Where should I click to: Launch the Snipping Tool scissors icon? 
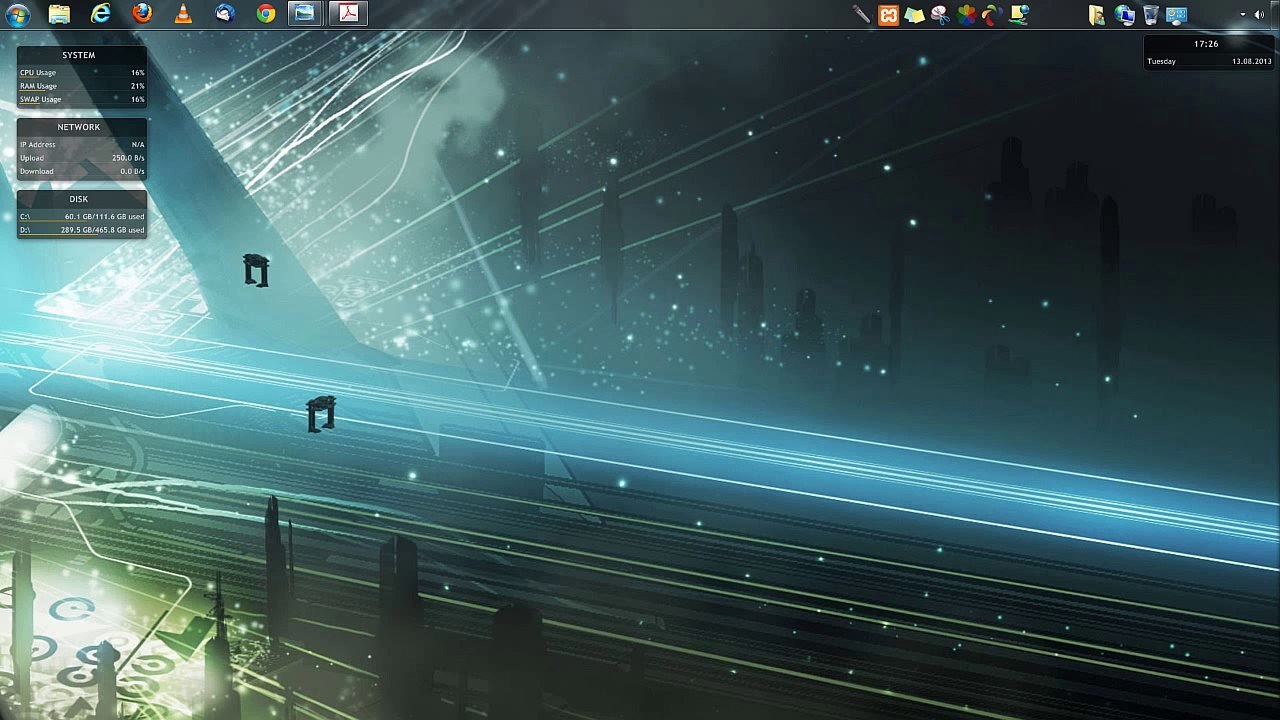tap(940, 14)
